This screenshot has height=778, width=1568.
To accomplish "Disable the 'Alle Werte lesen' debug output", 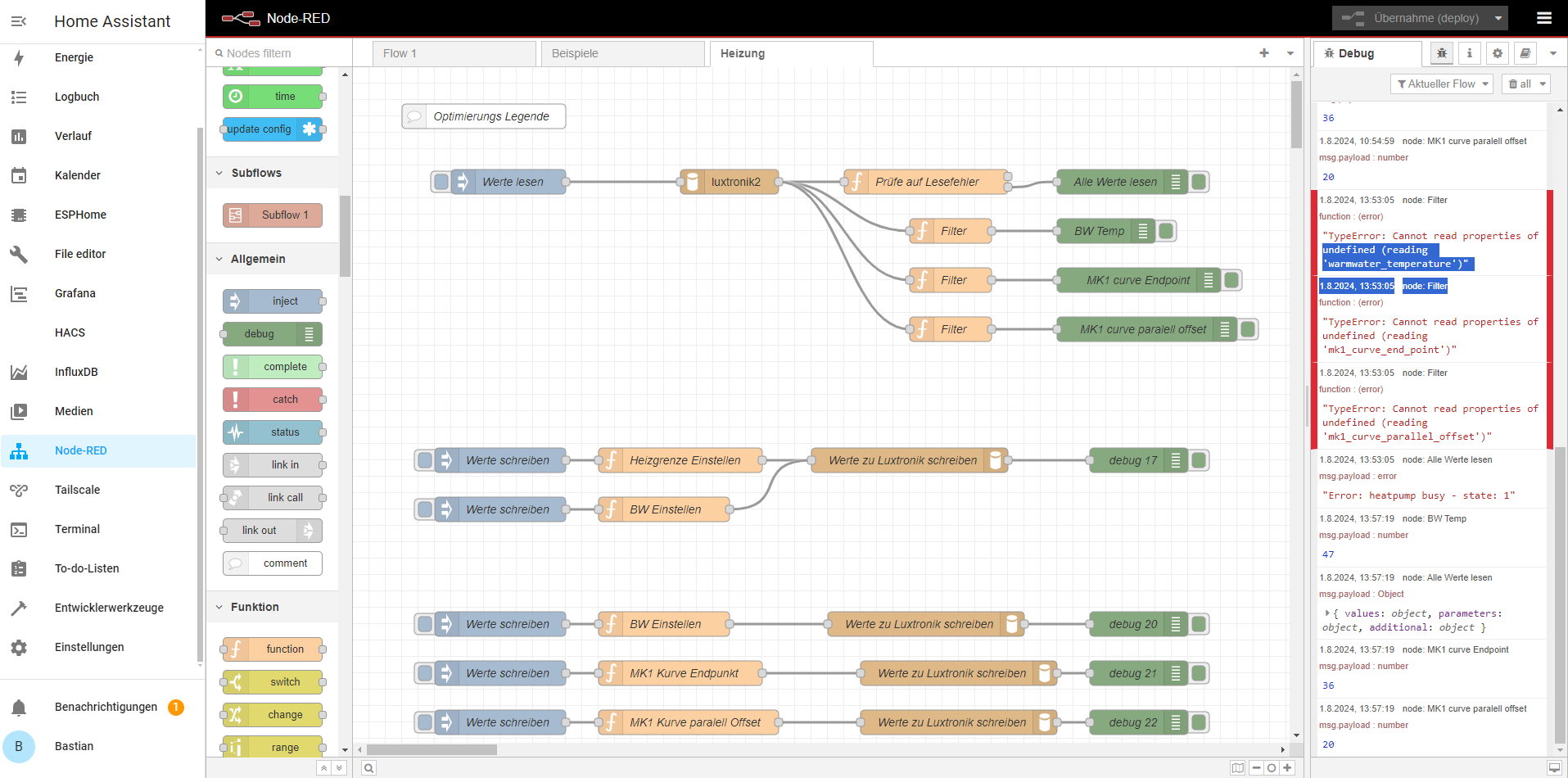I will pos(1199,182).
